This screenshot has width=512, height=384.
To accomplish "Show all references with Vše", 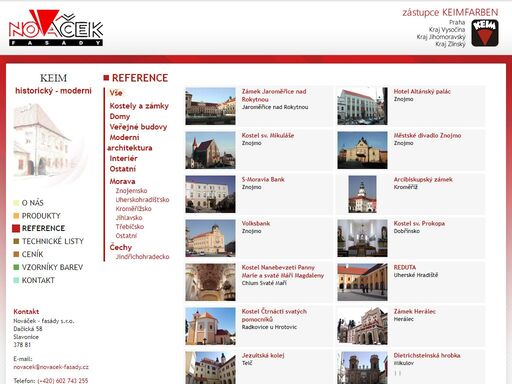I will coord(116,93).
